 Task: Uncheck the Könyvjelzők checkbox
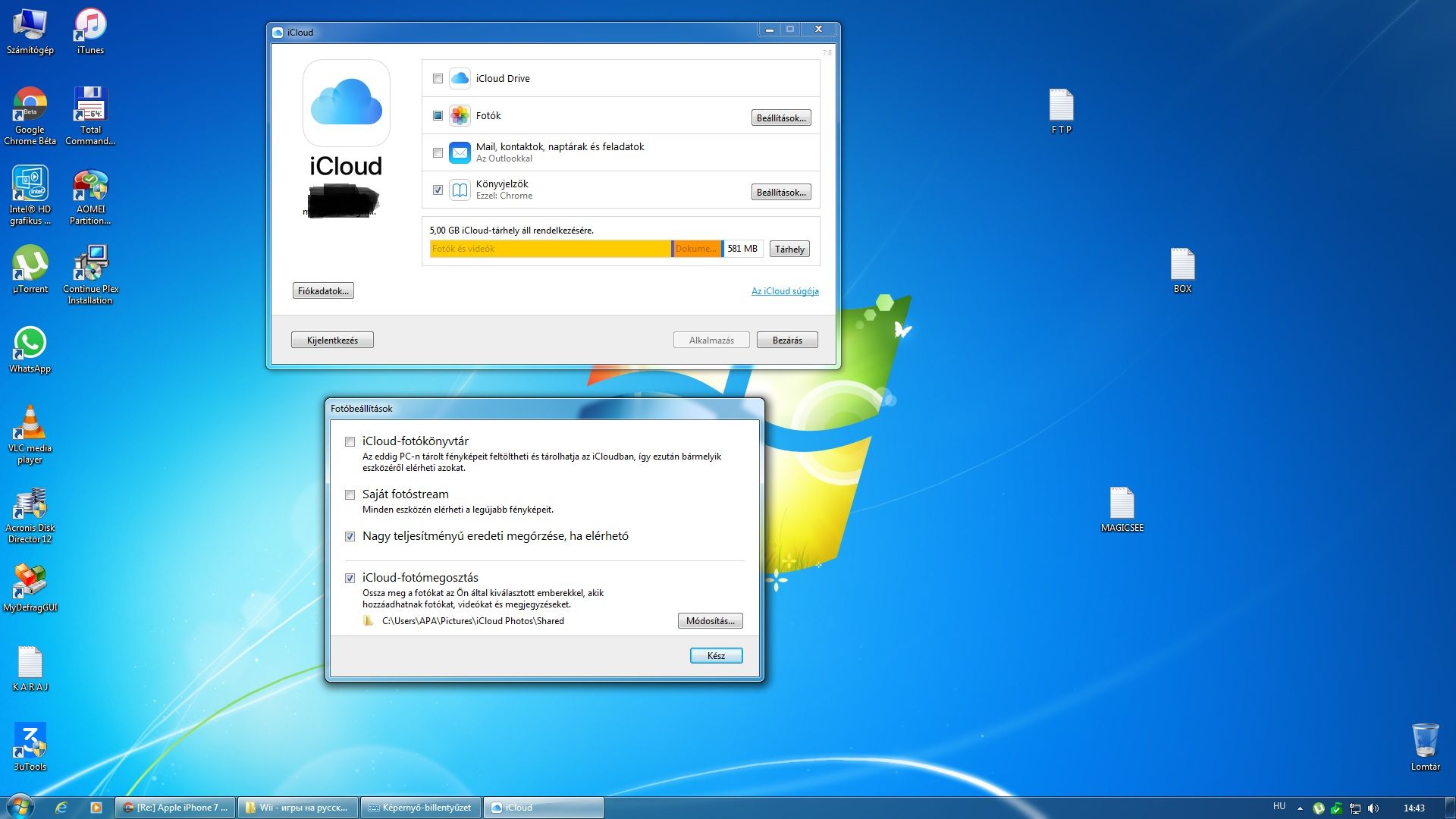click(x=438, y=190)
